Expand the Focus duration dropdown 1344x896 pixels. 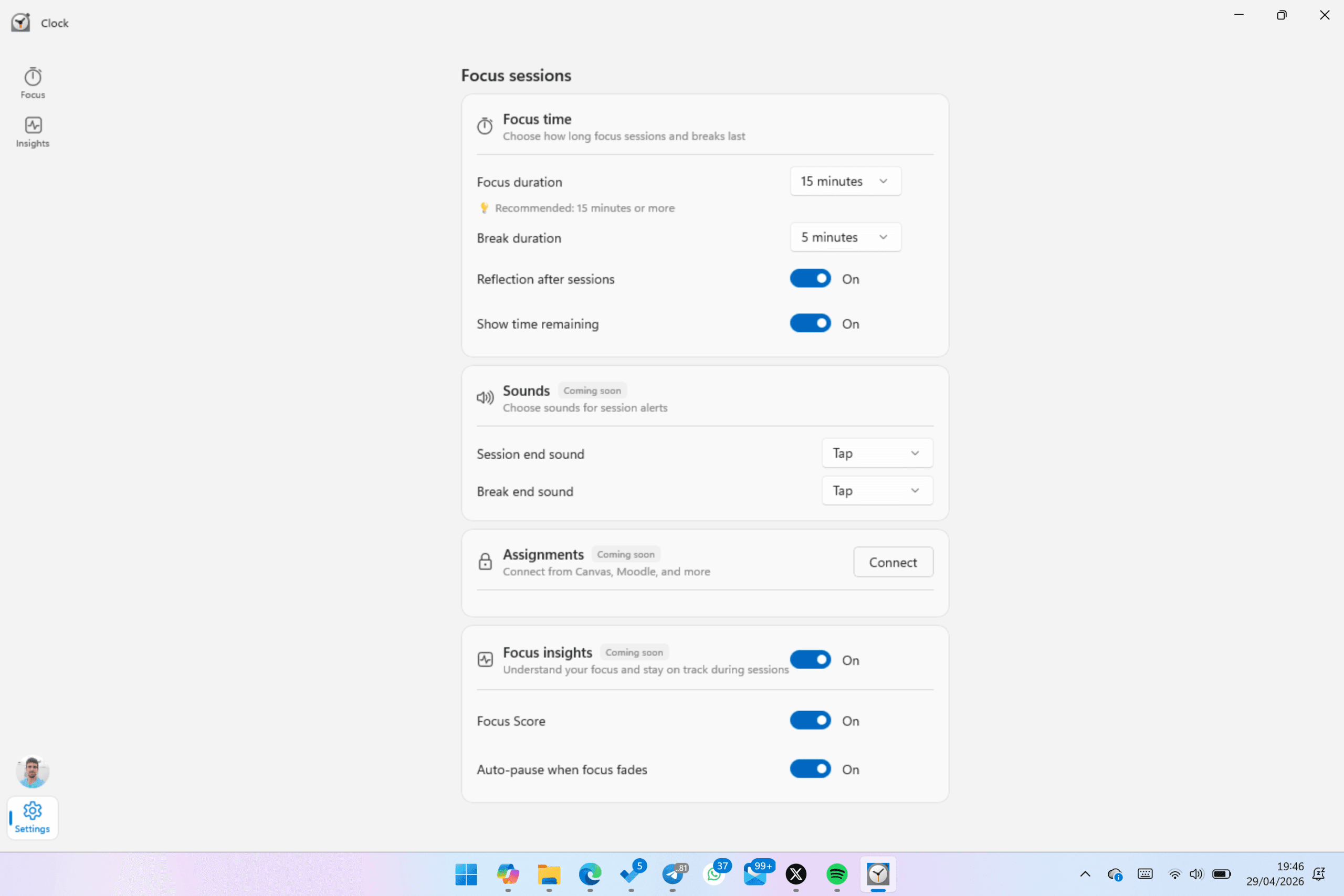click(845, 181)
